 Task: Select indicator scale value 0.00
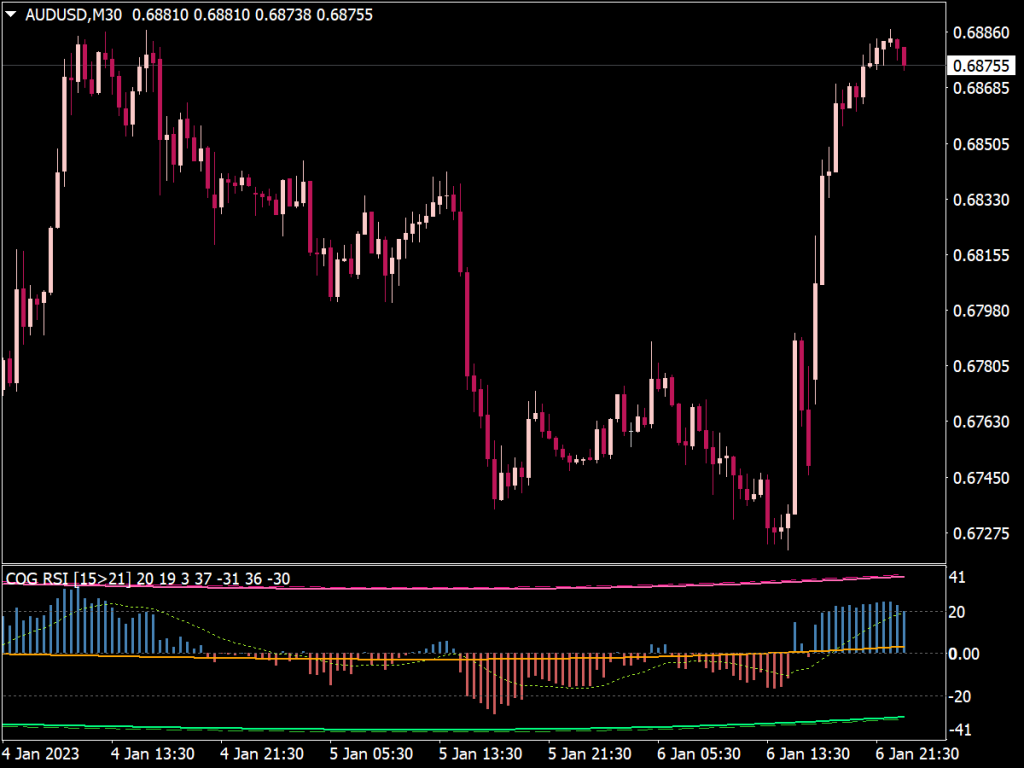(964, 654)
